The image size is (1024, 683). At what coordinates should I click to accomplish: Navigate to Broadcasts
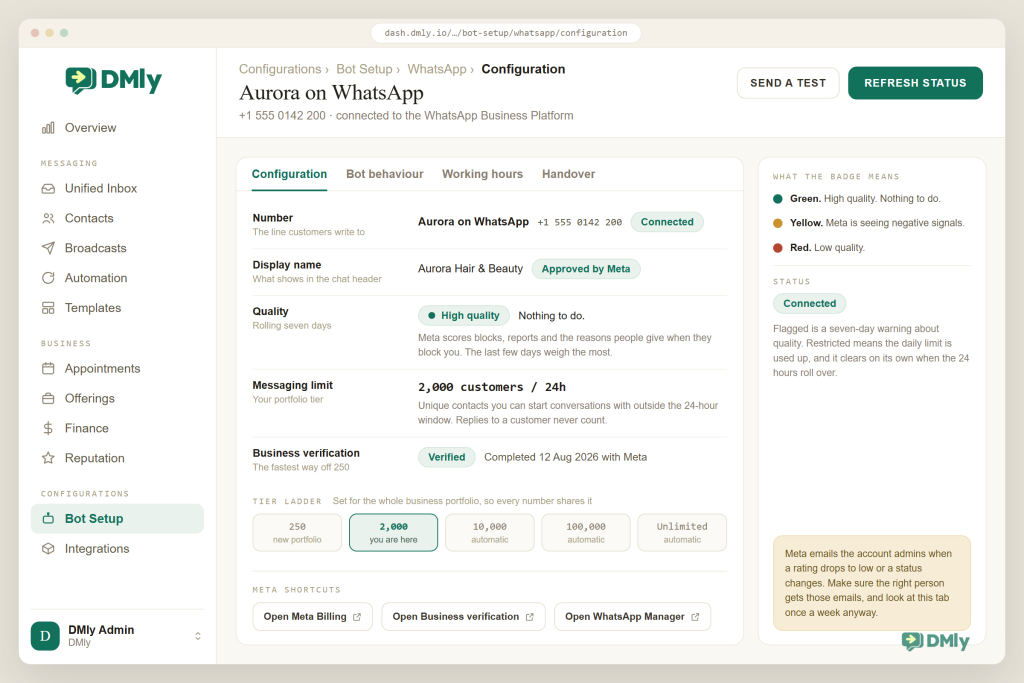118,248
